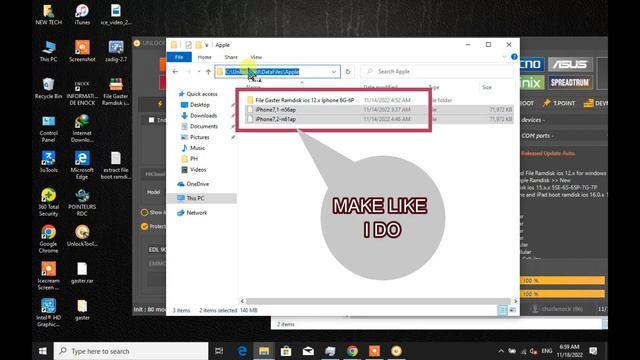The height and width of the screenshot is (360, 640).
Task: Open the Explorer help icon
Action: (x=514, y=57)
